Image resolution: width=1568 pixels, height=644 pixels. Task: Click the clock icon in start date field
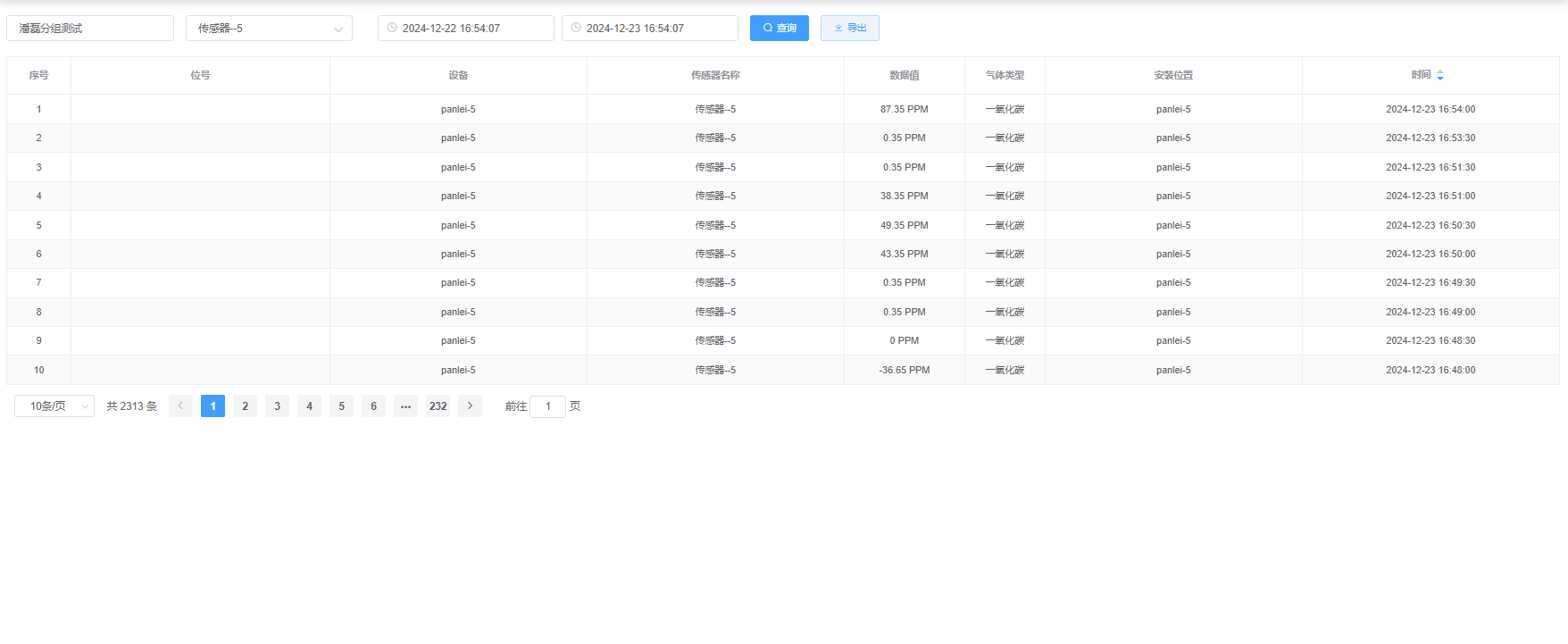[x=392, y=29]
